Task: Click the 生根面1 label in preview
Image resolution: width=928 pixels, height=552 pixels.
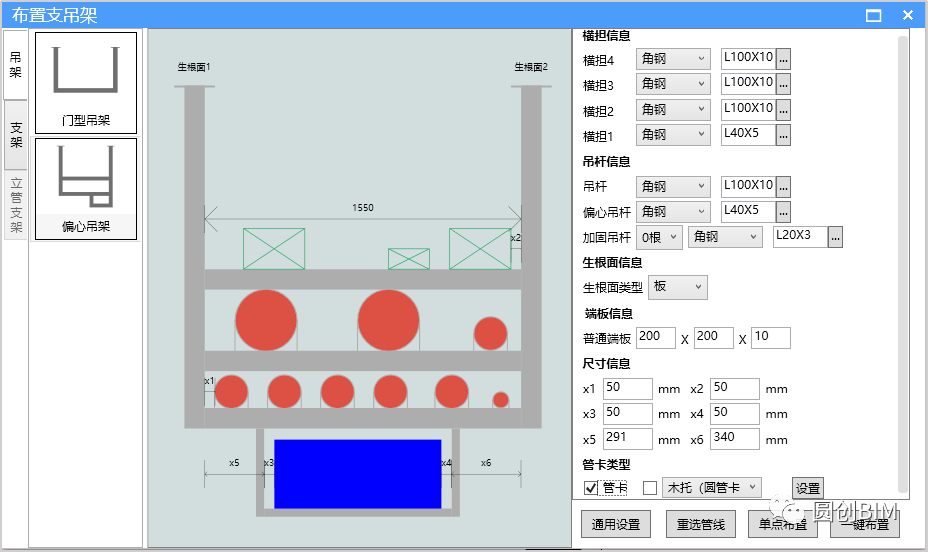Action: 194,67
